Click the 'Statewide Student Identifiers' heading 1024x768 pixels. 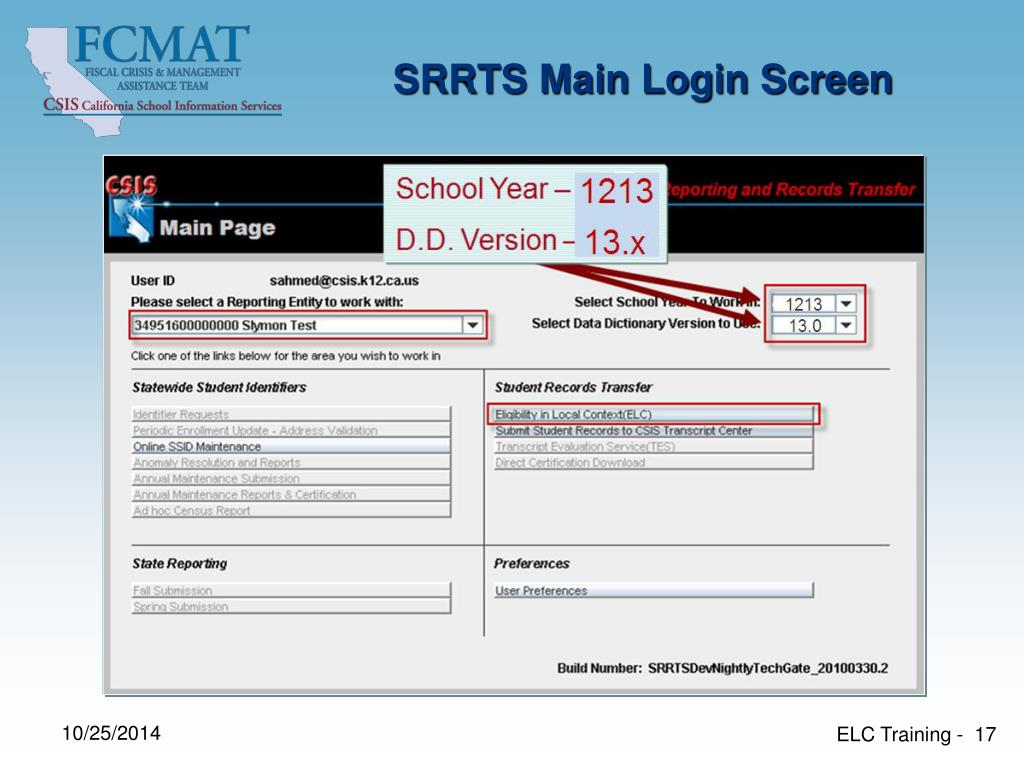tap(219, 387)
